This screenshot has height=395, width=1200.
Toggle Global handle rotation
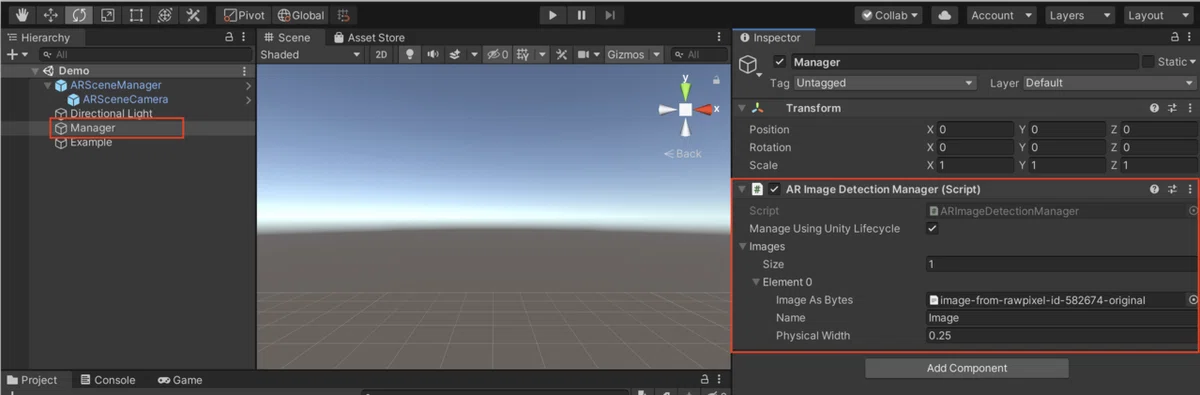(301, 15)
